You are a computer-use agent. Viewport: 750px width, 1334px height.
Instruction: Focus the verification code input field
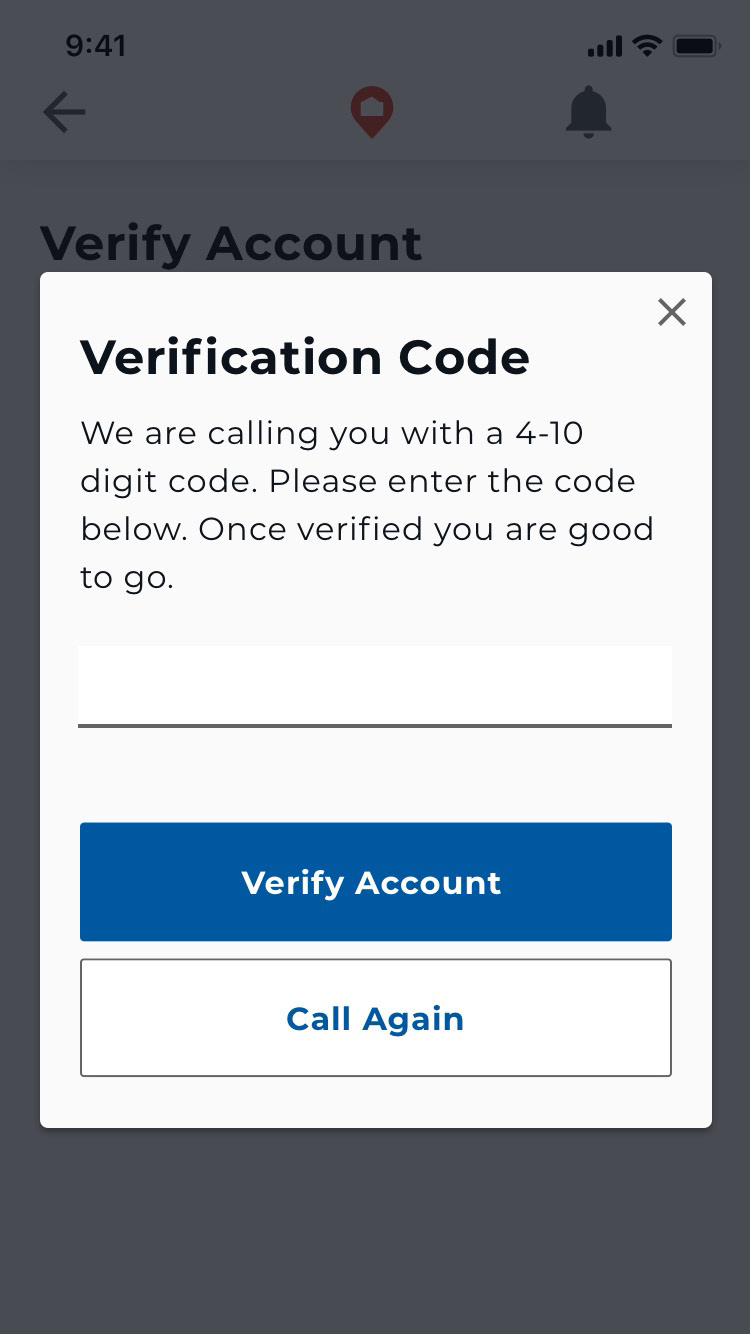(375, 684)
